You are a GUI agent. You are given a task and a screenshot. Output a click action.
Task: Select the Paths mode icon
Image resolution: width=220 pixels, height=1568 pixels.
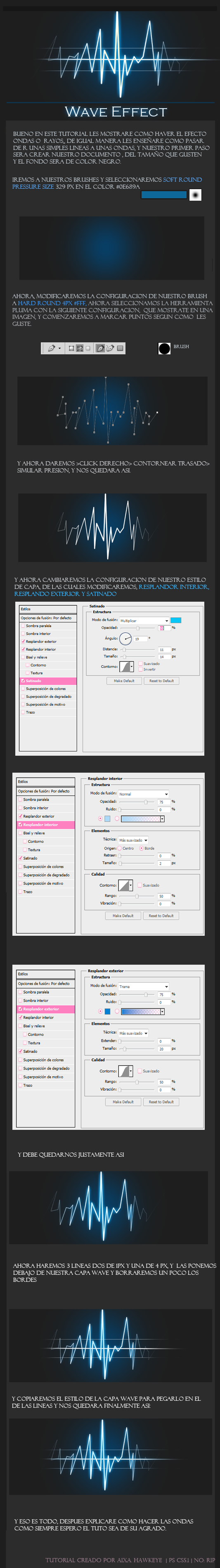point(80,348)
